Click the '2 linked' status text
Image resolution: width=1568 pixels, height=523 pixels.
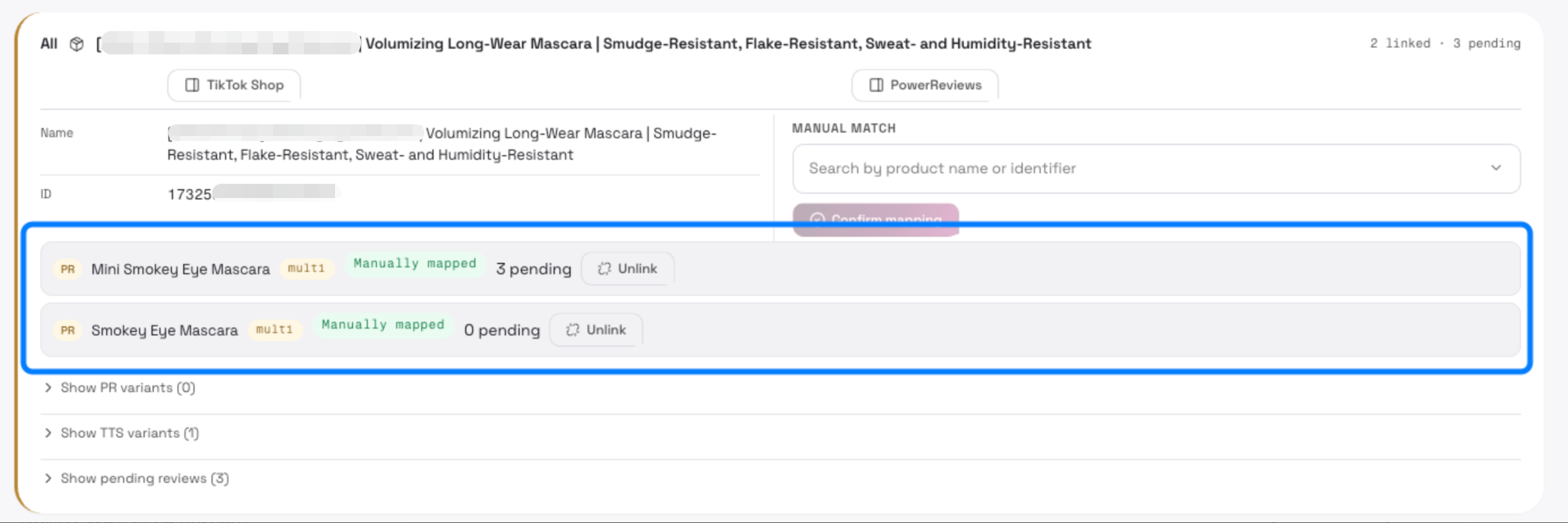pyautogui.click(x=1400, y=43)
